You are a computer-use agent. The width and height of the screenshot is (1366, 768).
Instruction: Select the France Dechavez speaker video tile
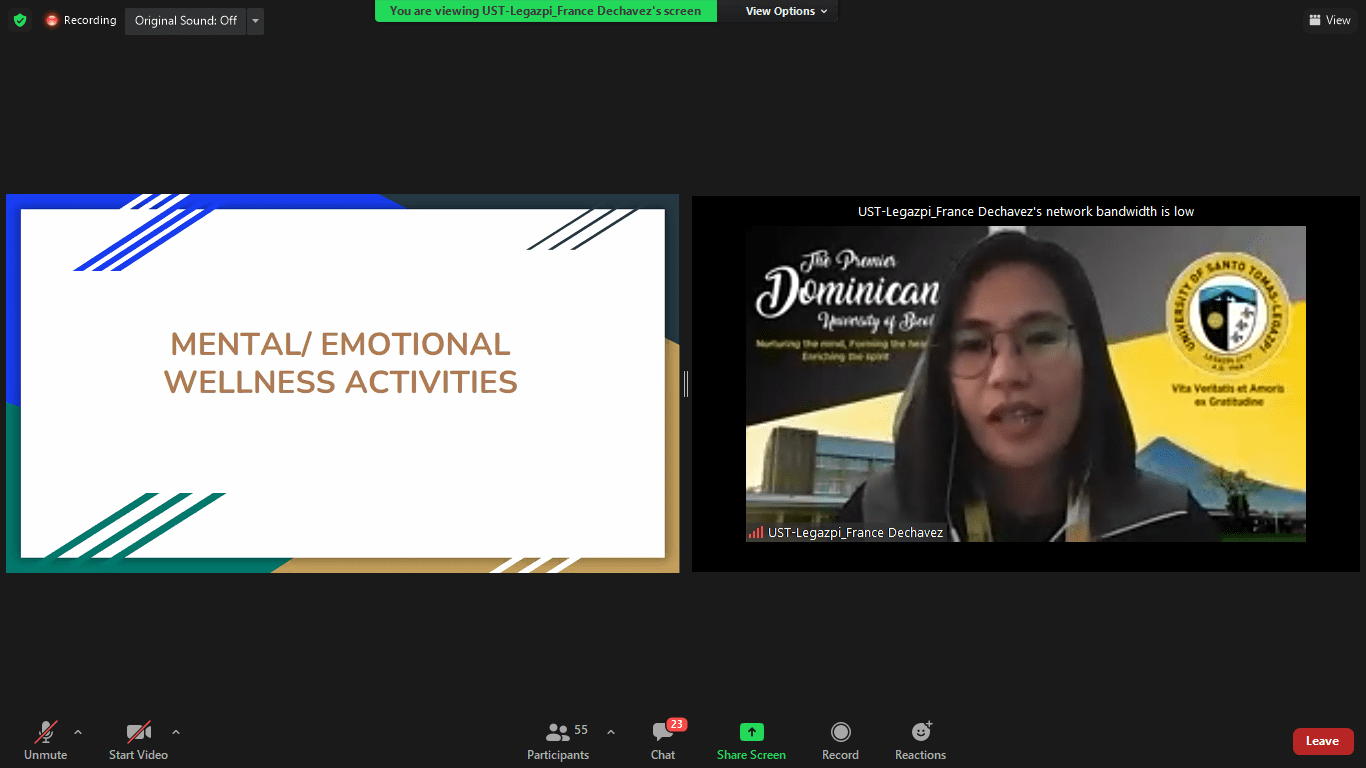click(1025, 383)
